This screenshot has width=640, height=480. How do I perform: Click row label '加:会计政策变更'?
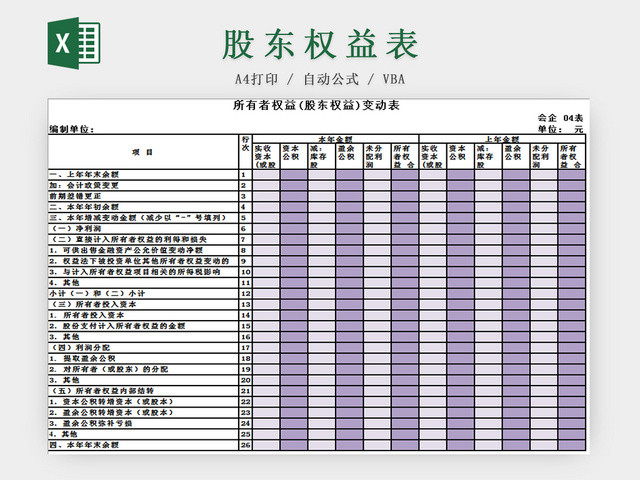point(84,185)
